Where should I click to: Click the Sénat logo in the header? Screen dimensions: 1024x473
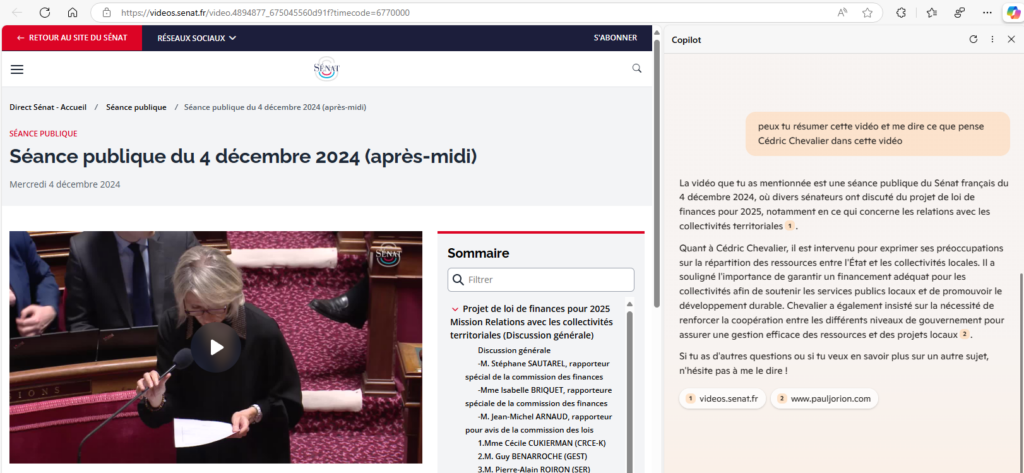[x=327, y=69]
